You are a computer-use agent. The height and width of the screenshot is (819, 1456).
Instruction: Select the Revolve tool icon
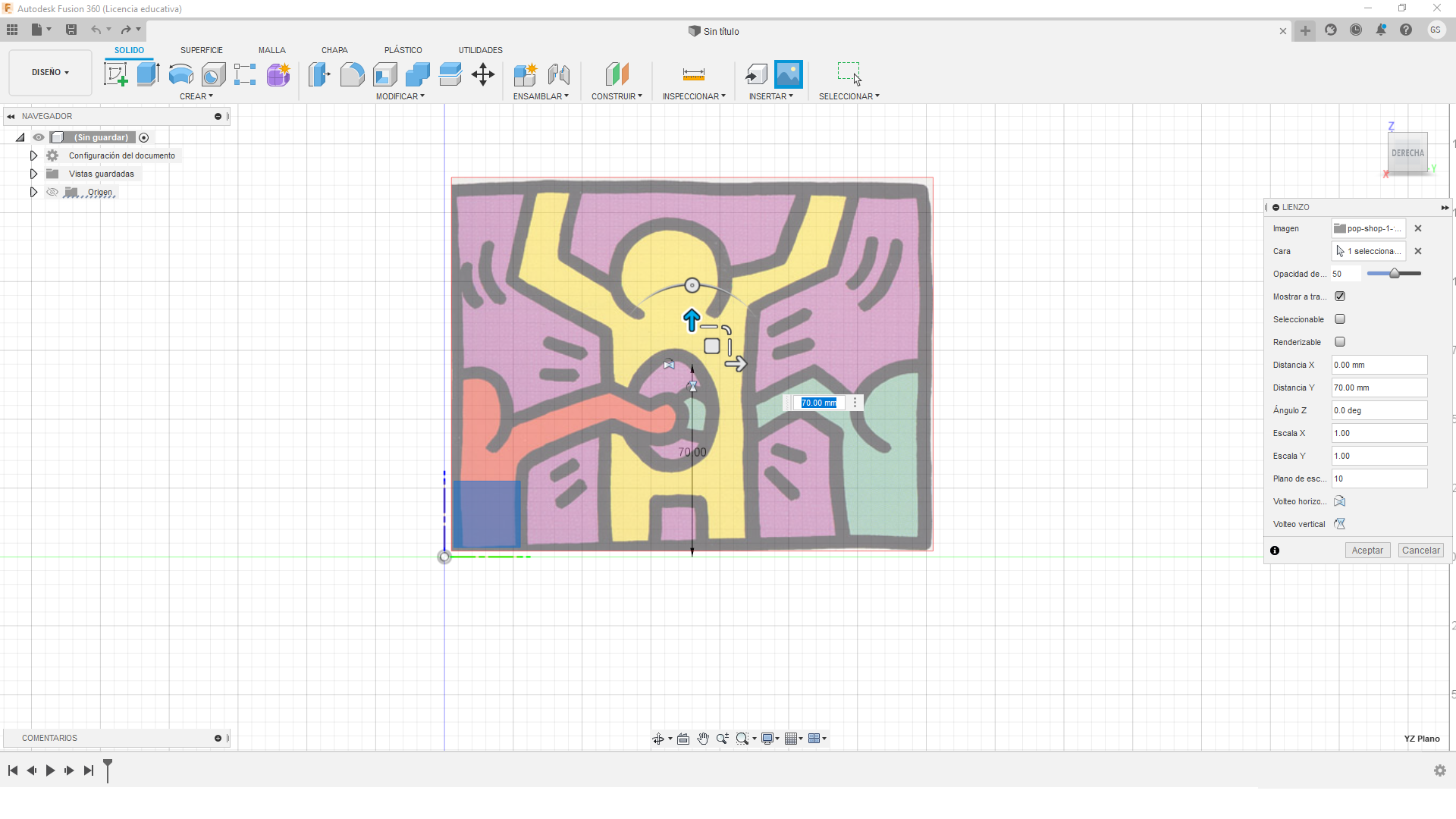(180, 74)
